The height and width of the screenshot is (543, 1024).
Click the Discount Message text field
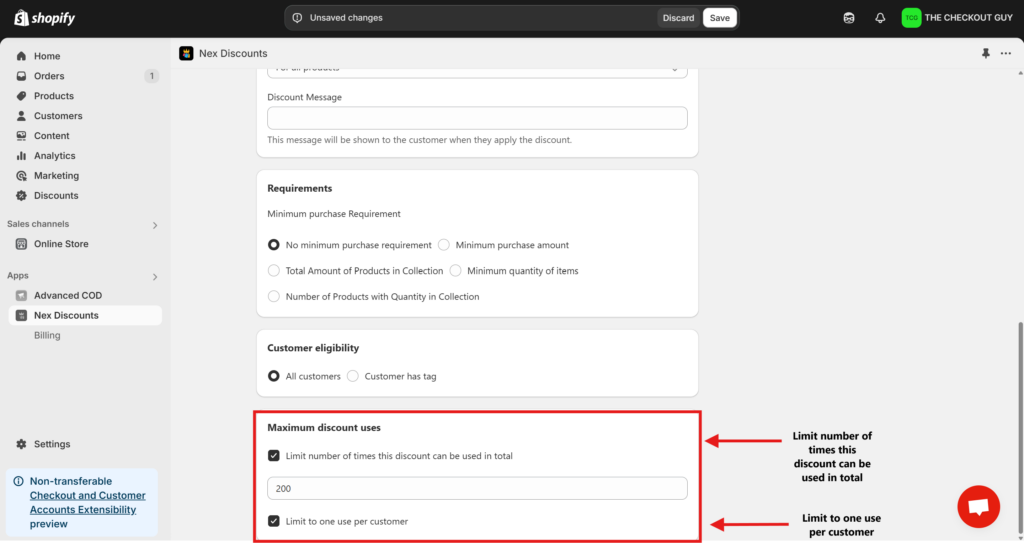tap(477, 118)
